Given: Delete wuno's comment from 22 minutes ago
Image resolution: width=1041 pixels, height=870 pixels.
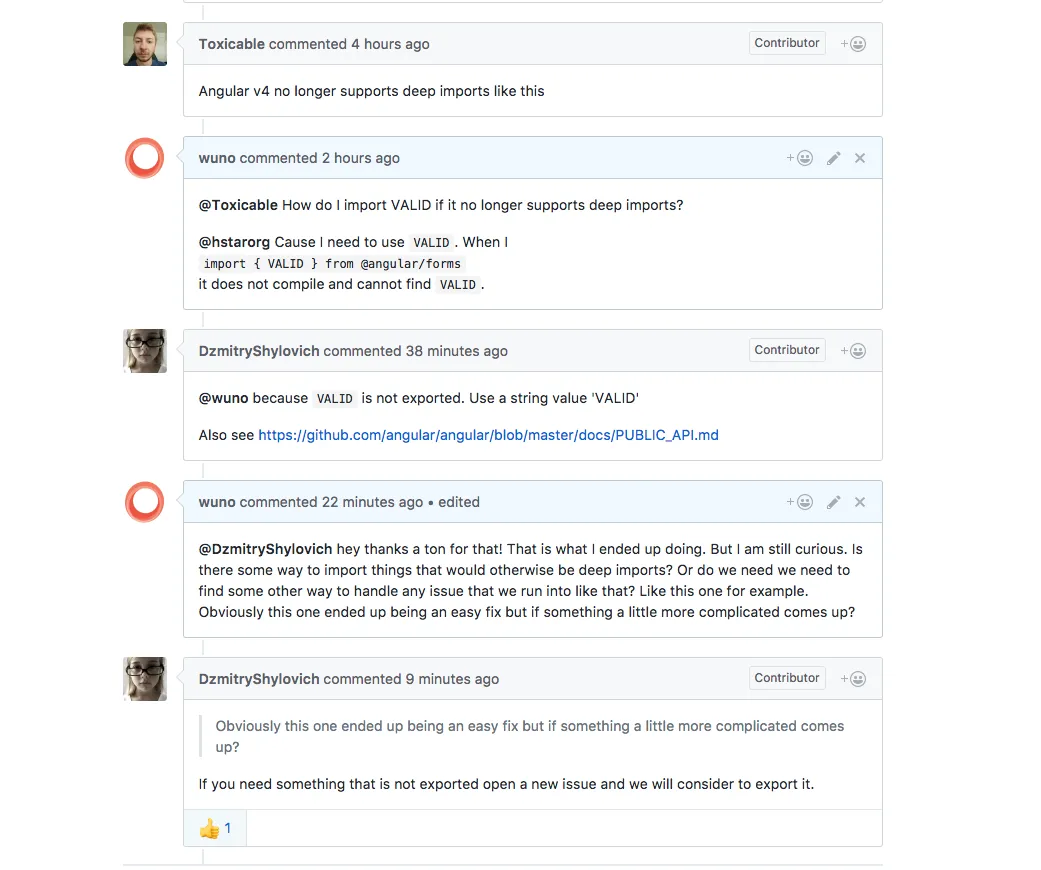Looking at the screenshot, I should [x=860, y=502].
